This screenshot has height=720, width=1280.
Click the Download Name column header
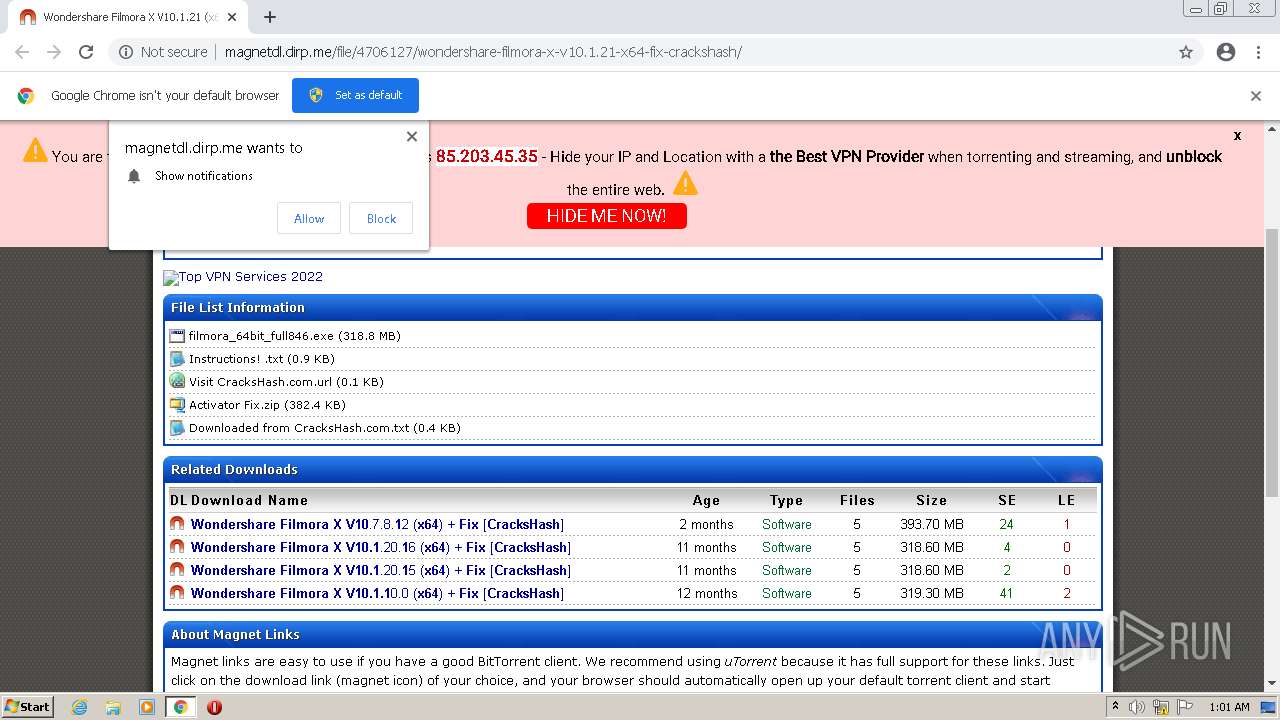click(249, 500)
